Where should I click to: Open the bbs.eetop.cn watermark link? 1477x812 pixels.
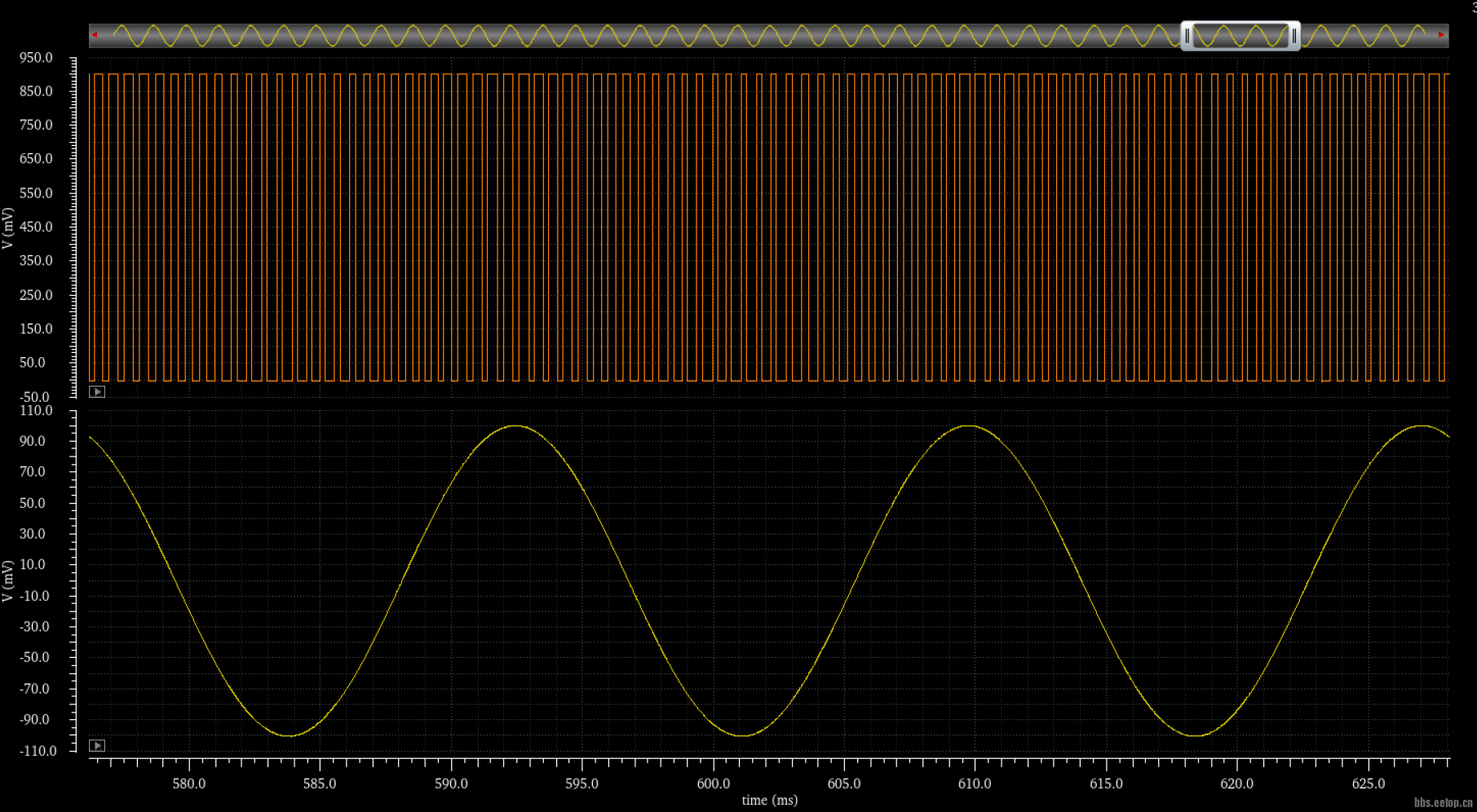click(1443, 803)
